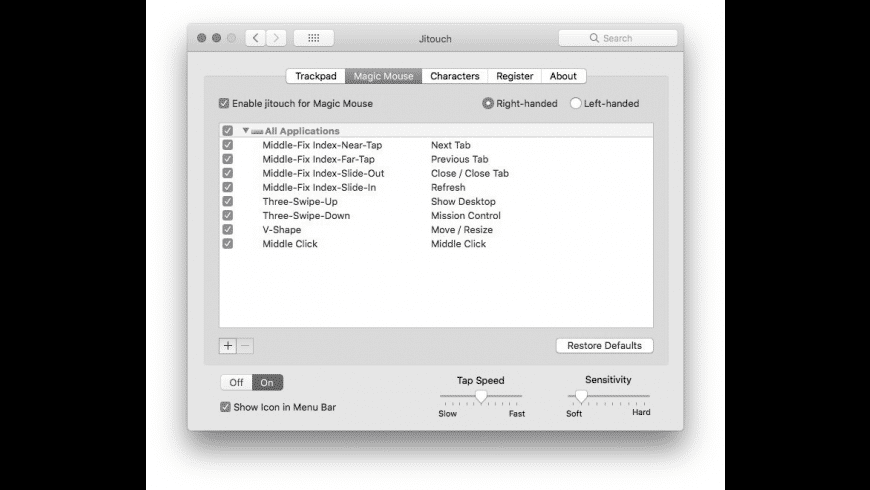Screen dimensions: 870x490
Task: Toggle the All Applications checkbox
Action: pyautogui.click(x=227, y=130)
